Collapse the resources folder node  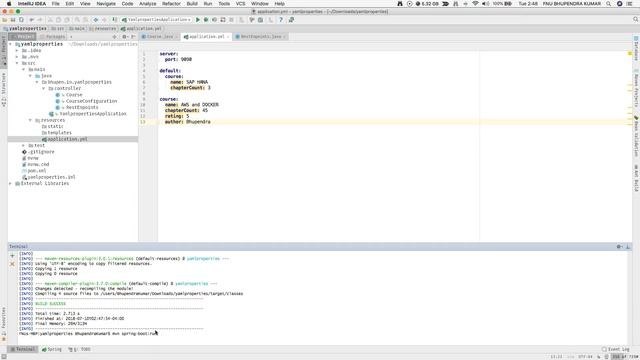(x=31, y=120)
